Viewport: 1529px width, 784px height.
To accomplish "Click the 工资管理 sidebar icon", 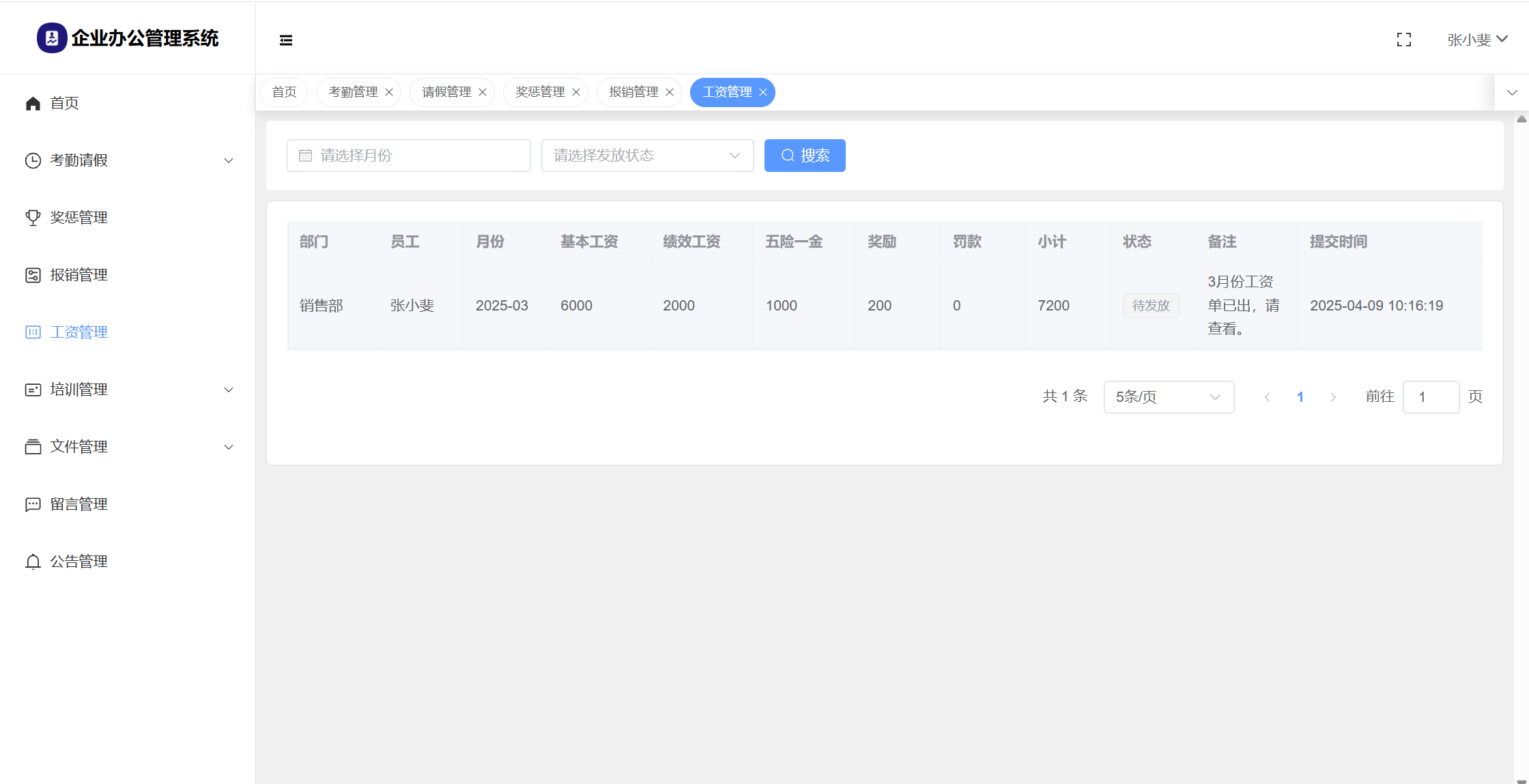I will click(33, 332).
